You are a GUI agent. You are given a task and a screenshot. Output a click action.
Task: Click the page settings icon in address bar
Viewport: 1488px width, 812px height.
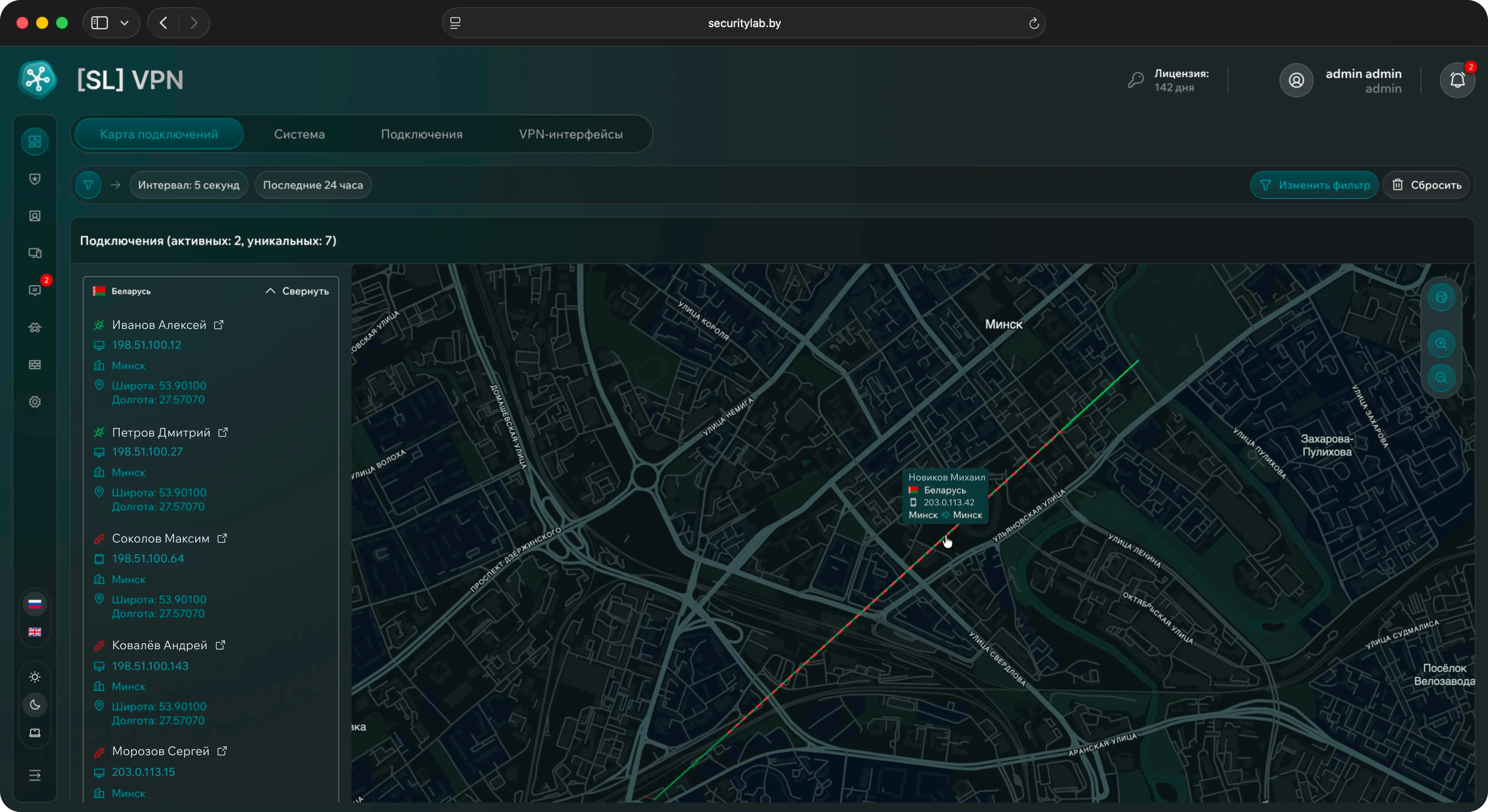(455, 23)
